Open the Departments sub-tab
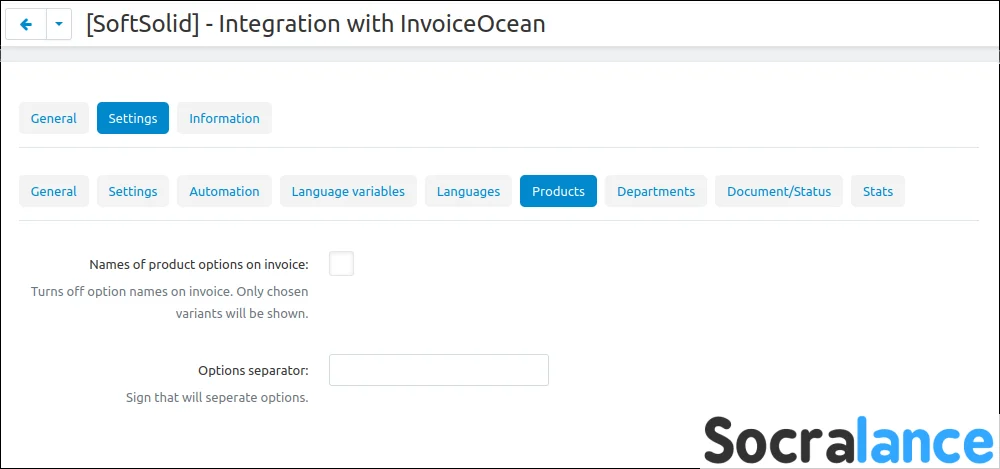Screen dimensions: 1000x469 tap(656, 191)
